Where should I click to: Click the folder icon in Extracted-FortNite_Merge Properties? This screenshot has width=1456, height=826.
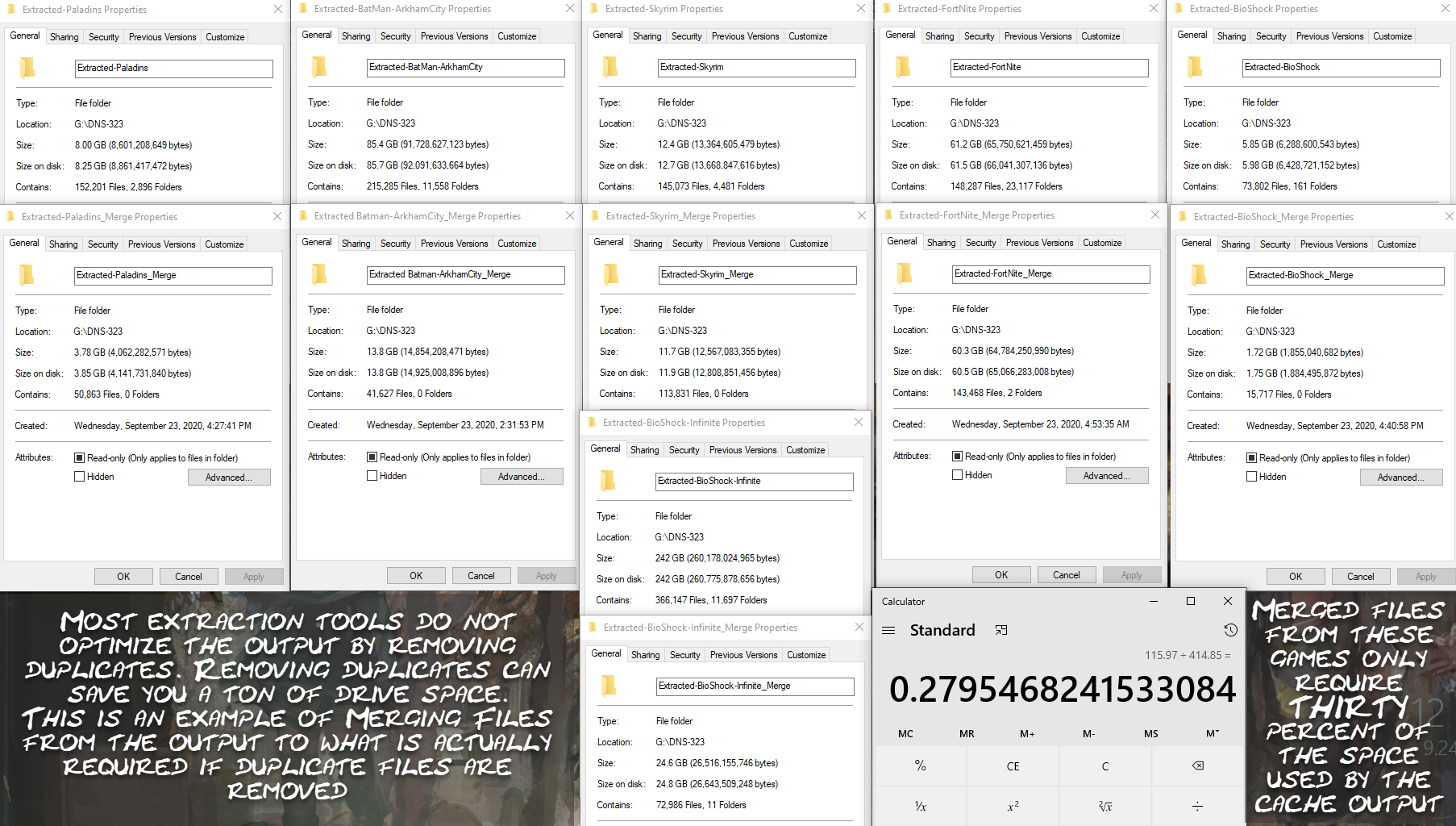(905, 273)
